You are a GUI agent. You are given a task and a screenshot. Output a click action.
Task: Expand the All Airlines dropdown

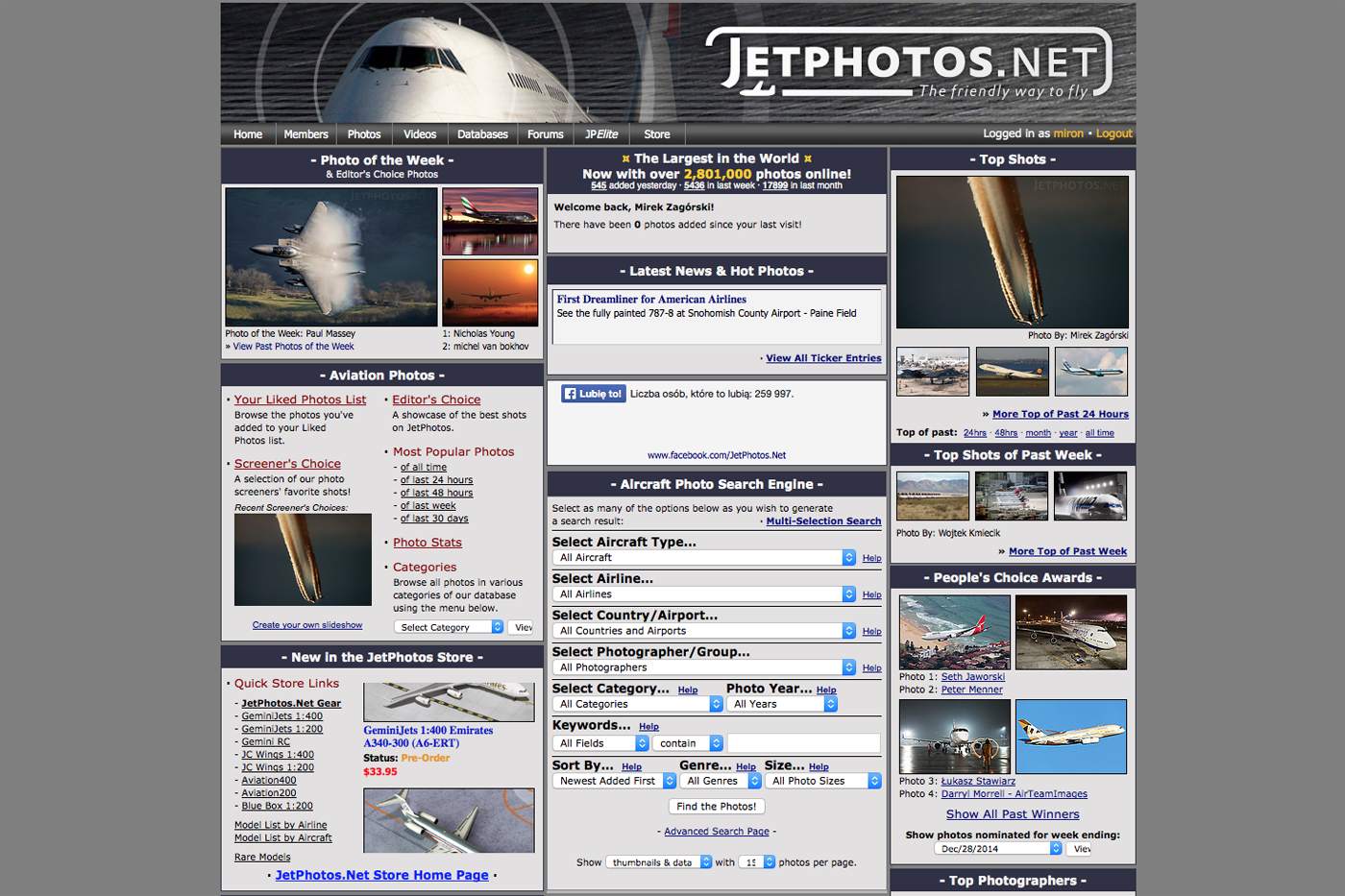coord(704,594)
